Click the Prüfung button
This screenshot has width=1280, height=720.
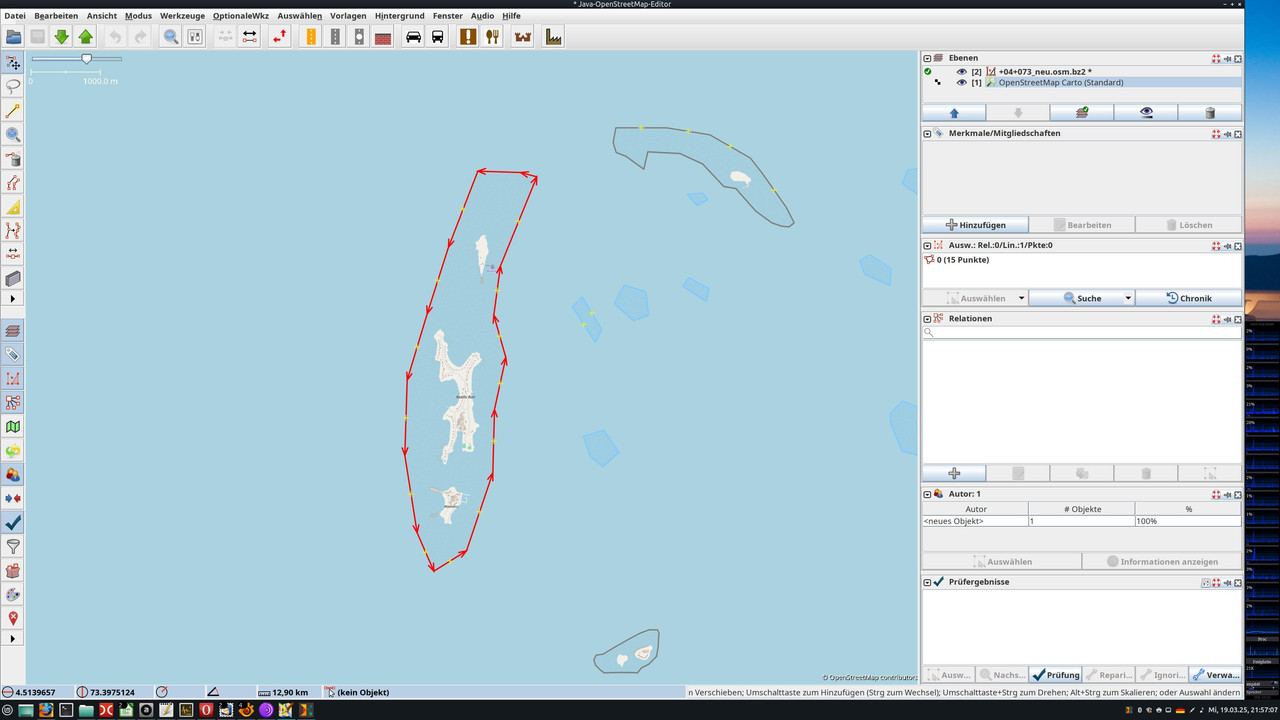point(1055,675)
